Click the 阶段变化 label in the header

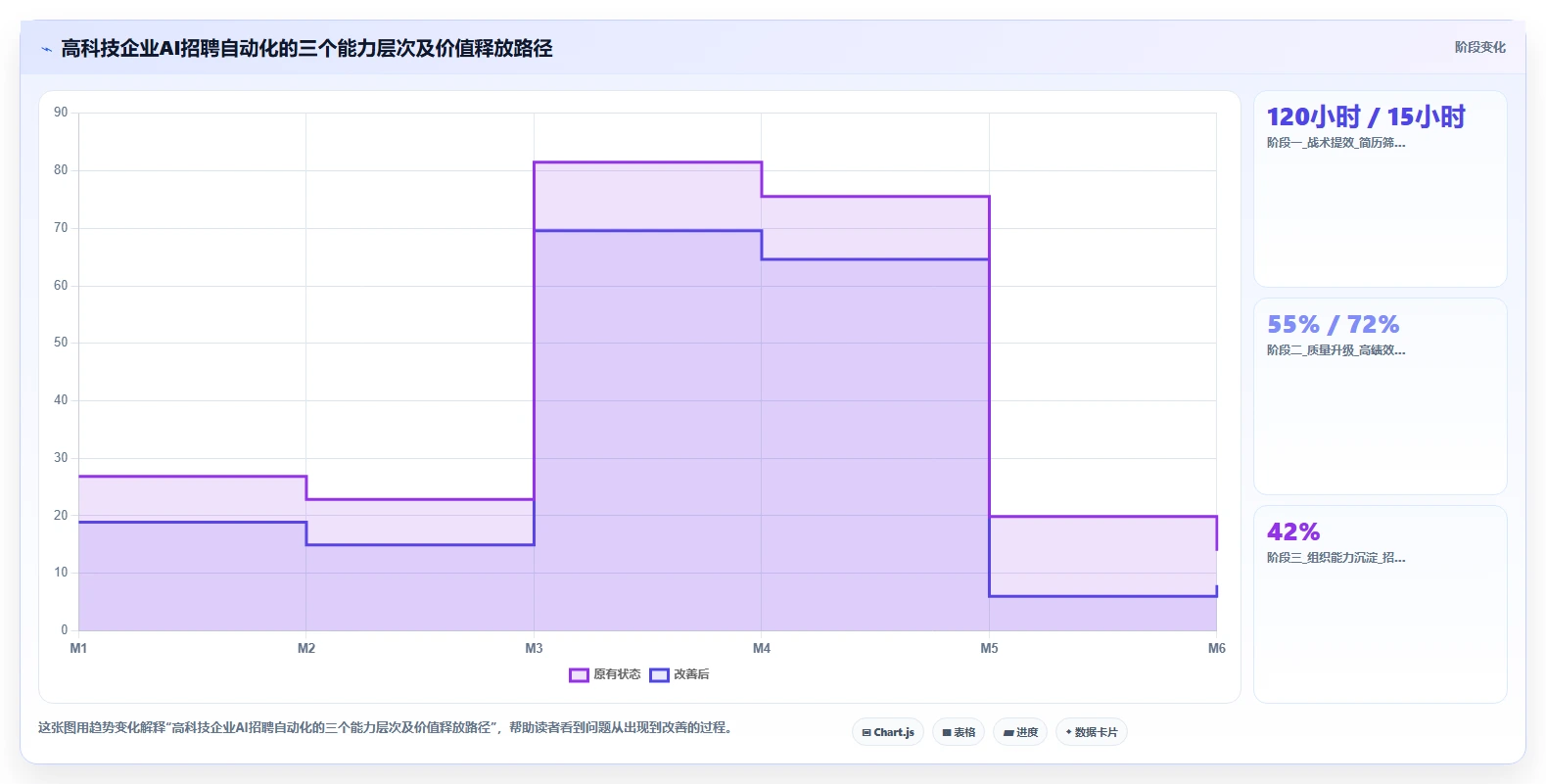click(x=1479, y=47)
